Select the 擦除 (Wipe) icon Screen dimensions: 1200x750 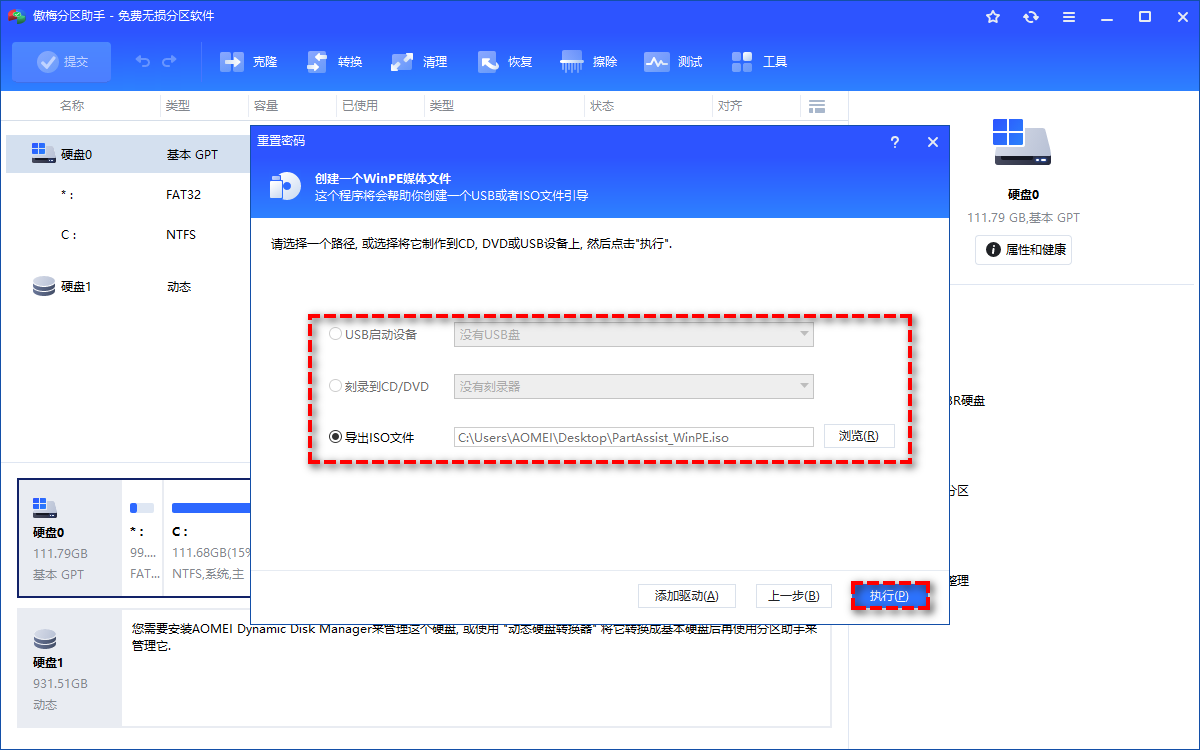[589, 61]
